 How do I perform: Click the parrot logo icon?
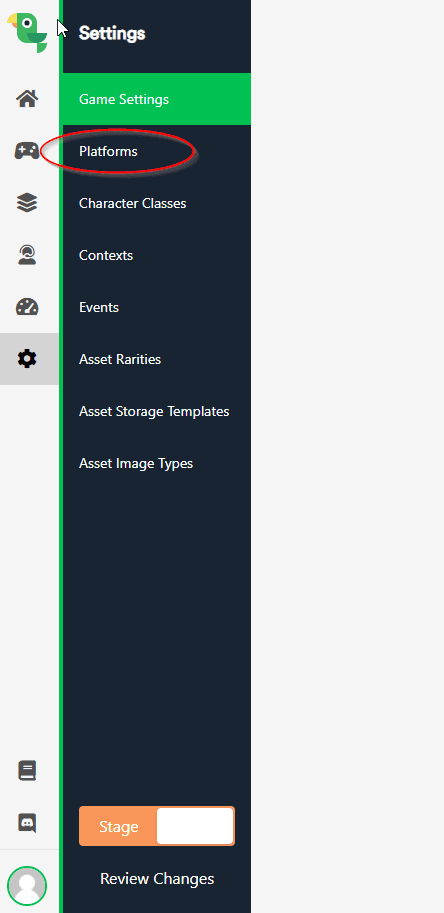tap(27, 33)
